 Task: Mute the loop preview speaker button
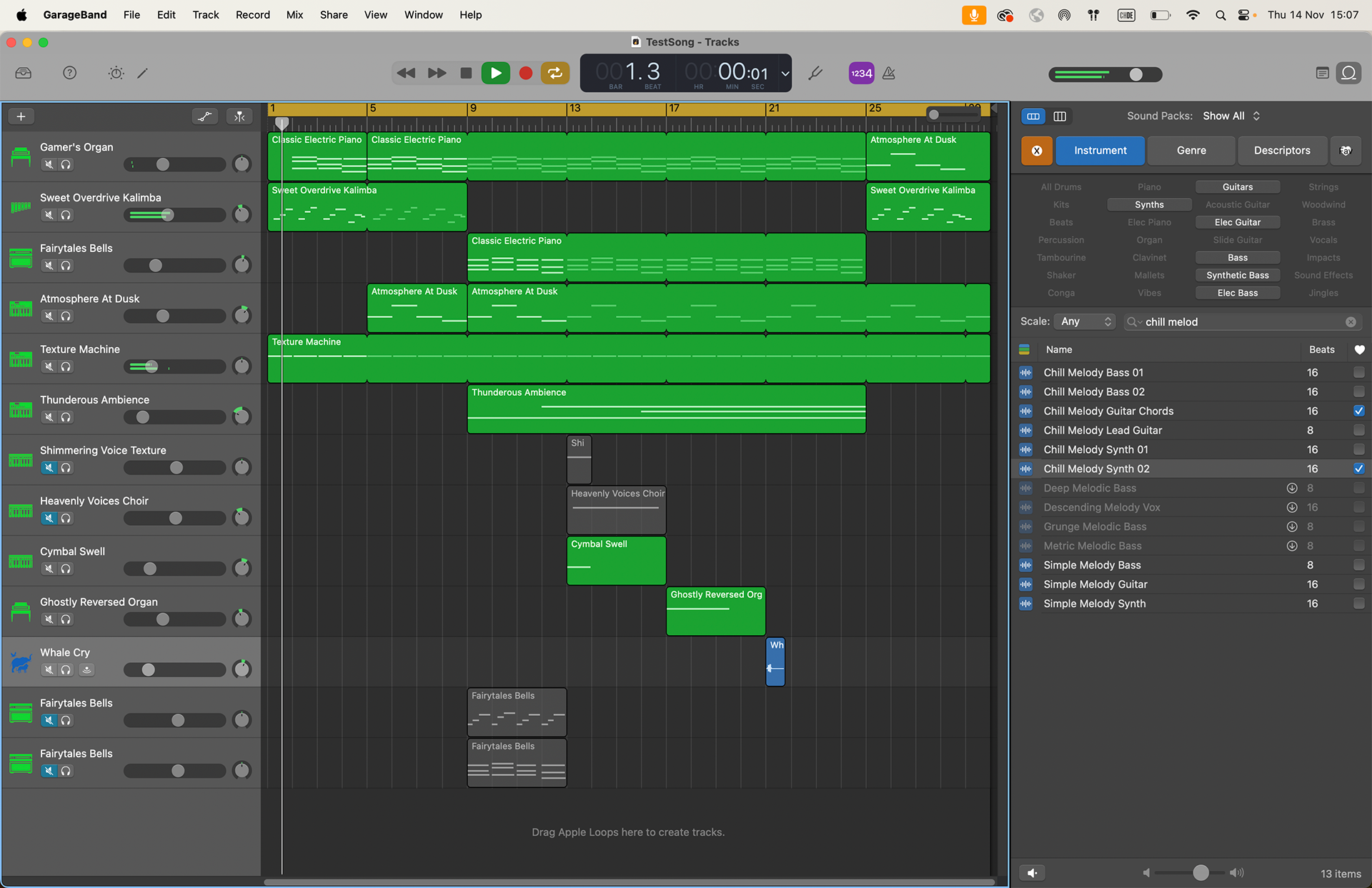(x=1032, y=873)
